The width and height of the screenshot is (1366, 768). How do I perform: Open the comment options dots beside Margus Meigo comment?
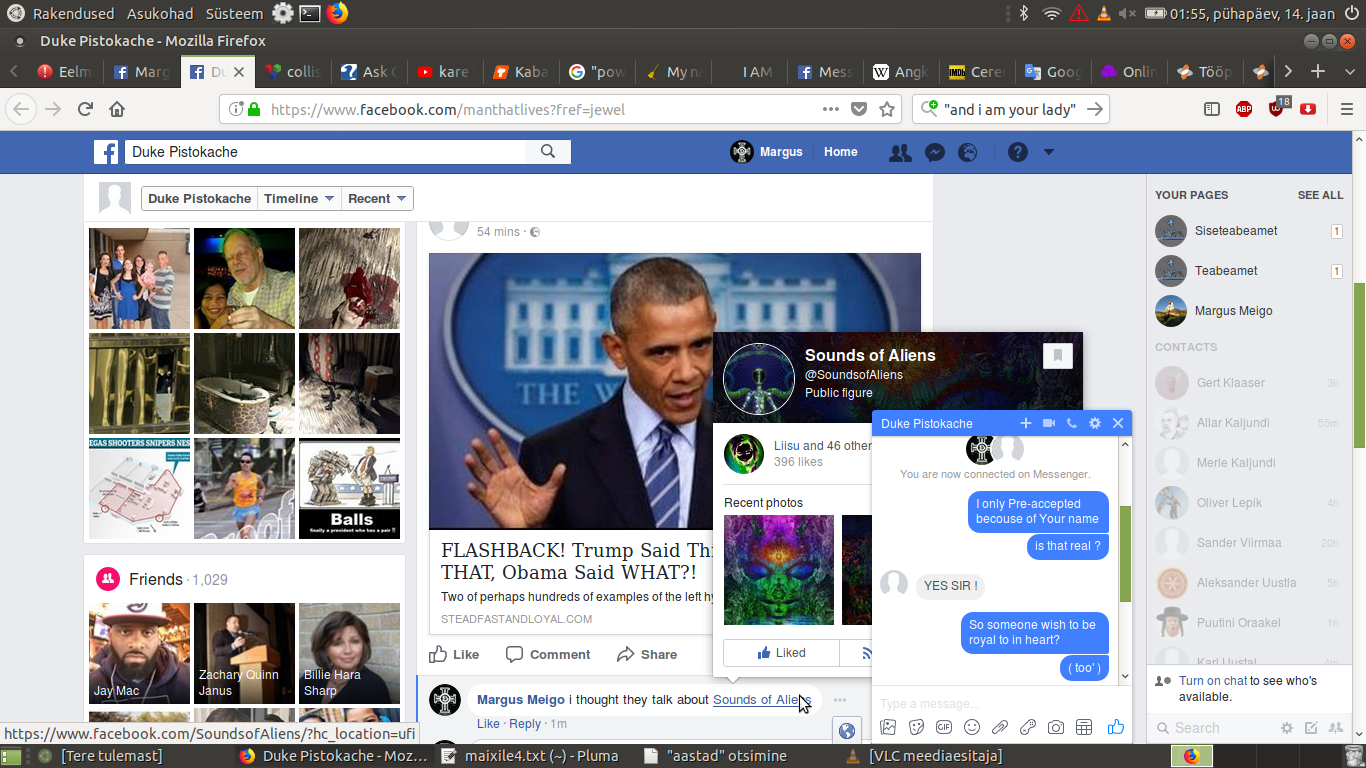pos(840,699)
